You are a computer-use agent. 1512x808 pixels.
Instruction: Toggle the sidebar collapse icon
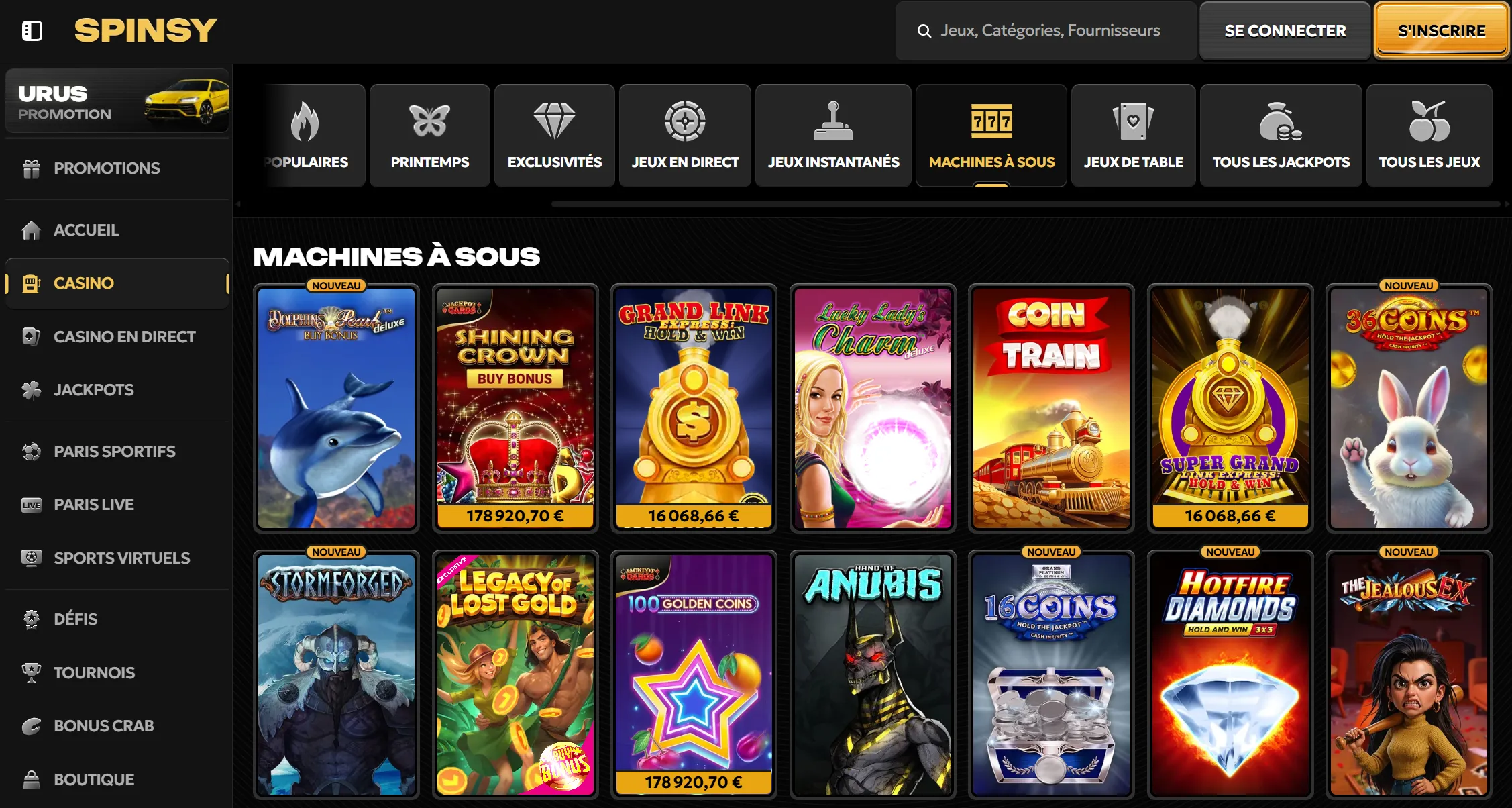tap(32, 31)
